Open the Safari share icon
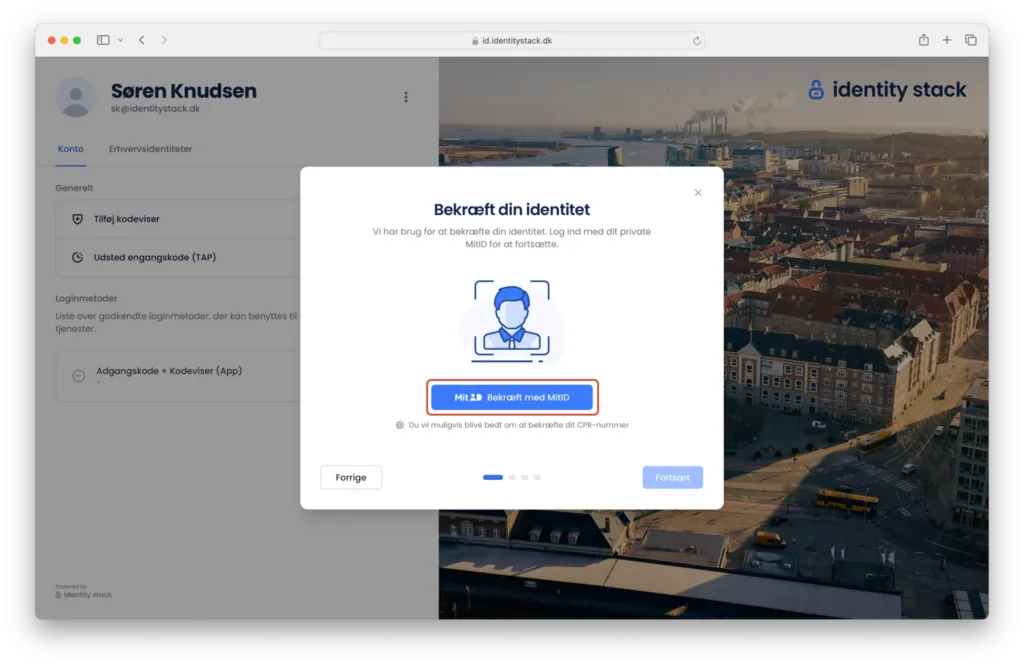Viewport: 1024px width, 666px height. (923, 40)
